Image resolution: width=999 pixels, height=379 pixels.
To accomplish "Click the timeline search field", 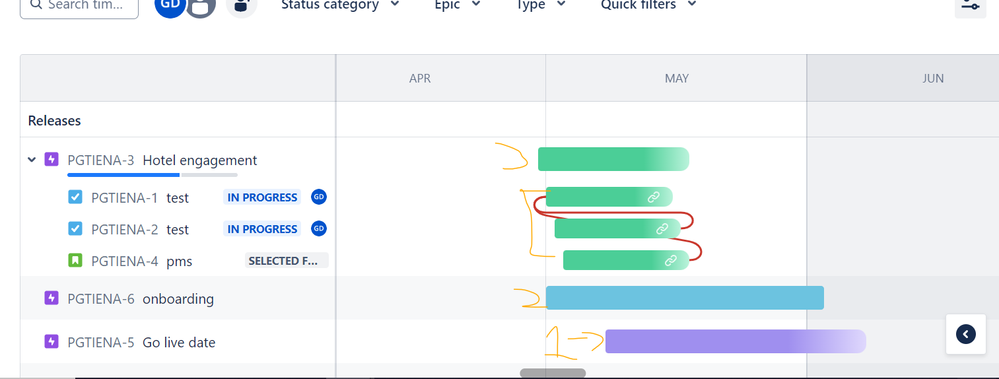I will 79,6.
